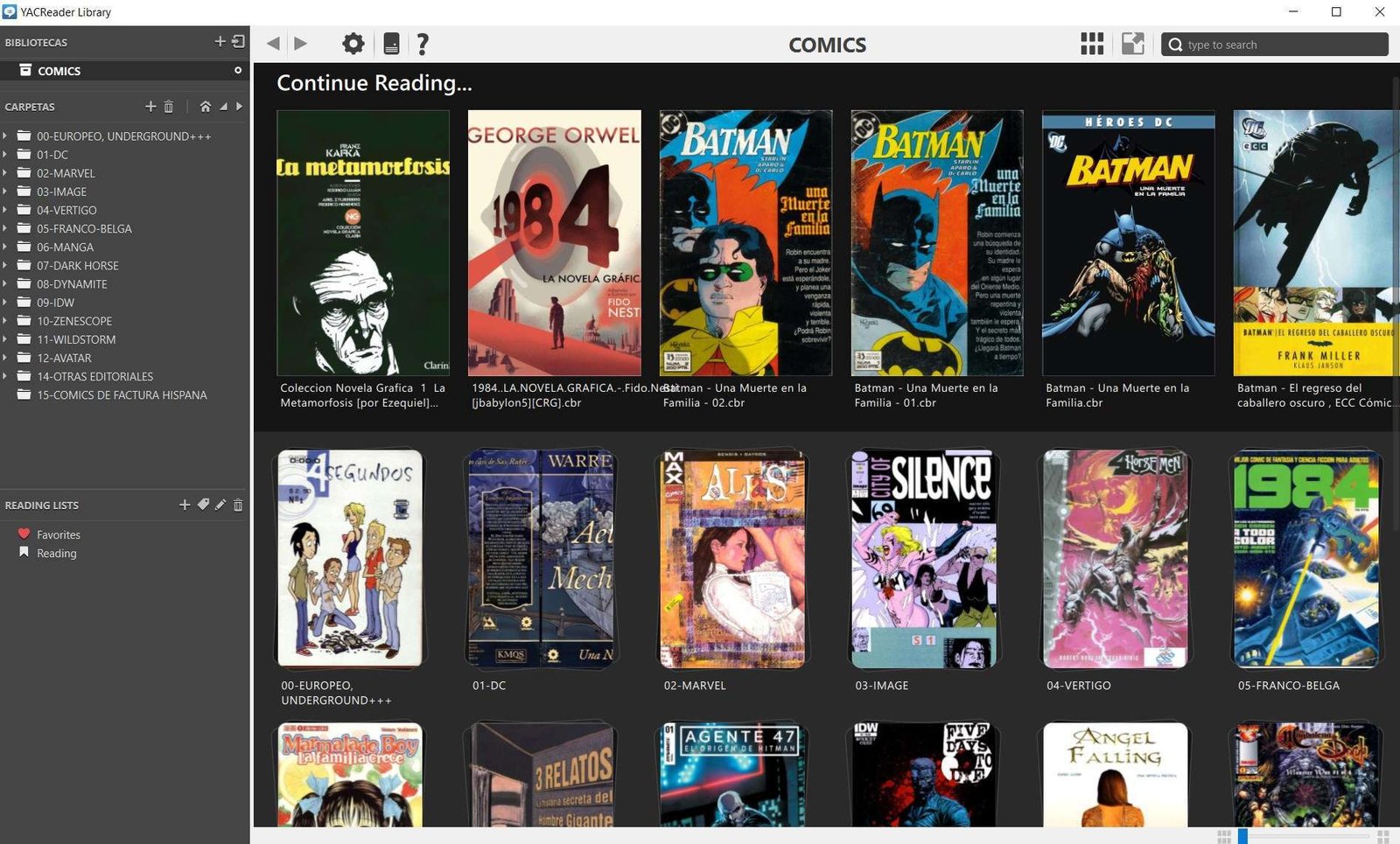Image resolution: width=1400 pixels, height=844 pixels.
Task: Open the Favorites list
Action: pyautogui.click(x=58, y=534)
